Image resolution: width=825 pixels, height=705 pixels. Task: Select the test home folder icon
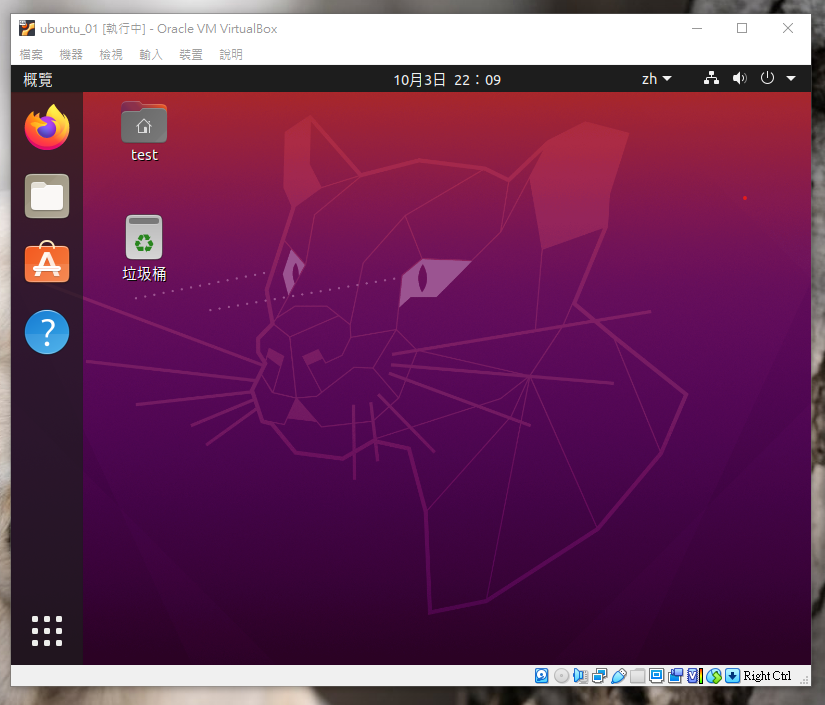144,122
